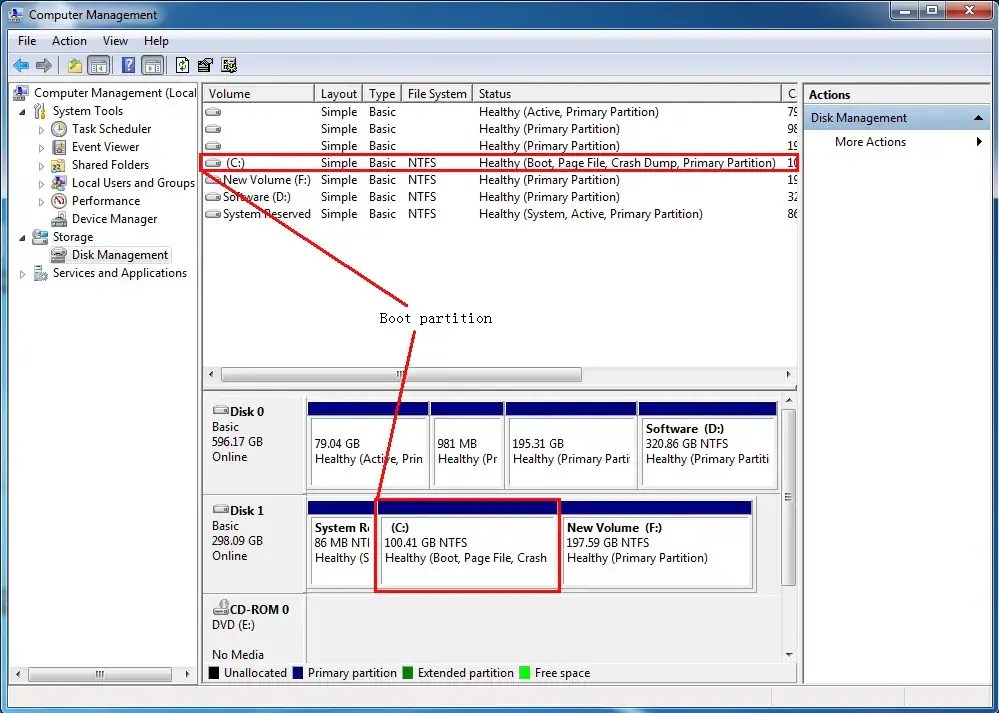Click the blue Back arrow in toolbar
The height and width of the screenshot is (713, 999).
pos(21,65)
